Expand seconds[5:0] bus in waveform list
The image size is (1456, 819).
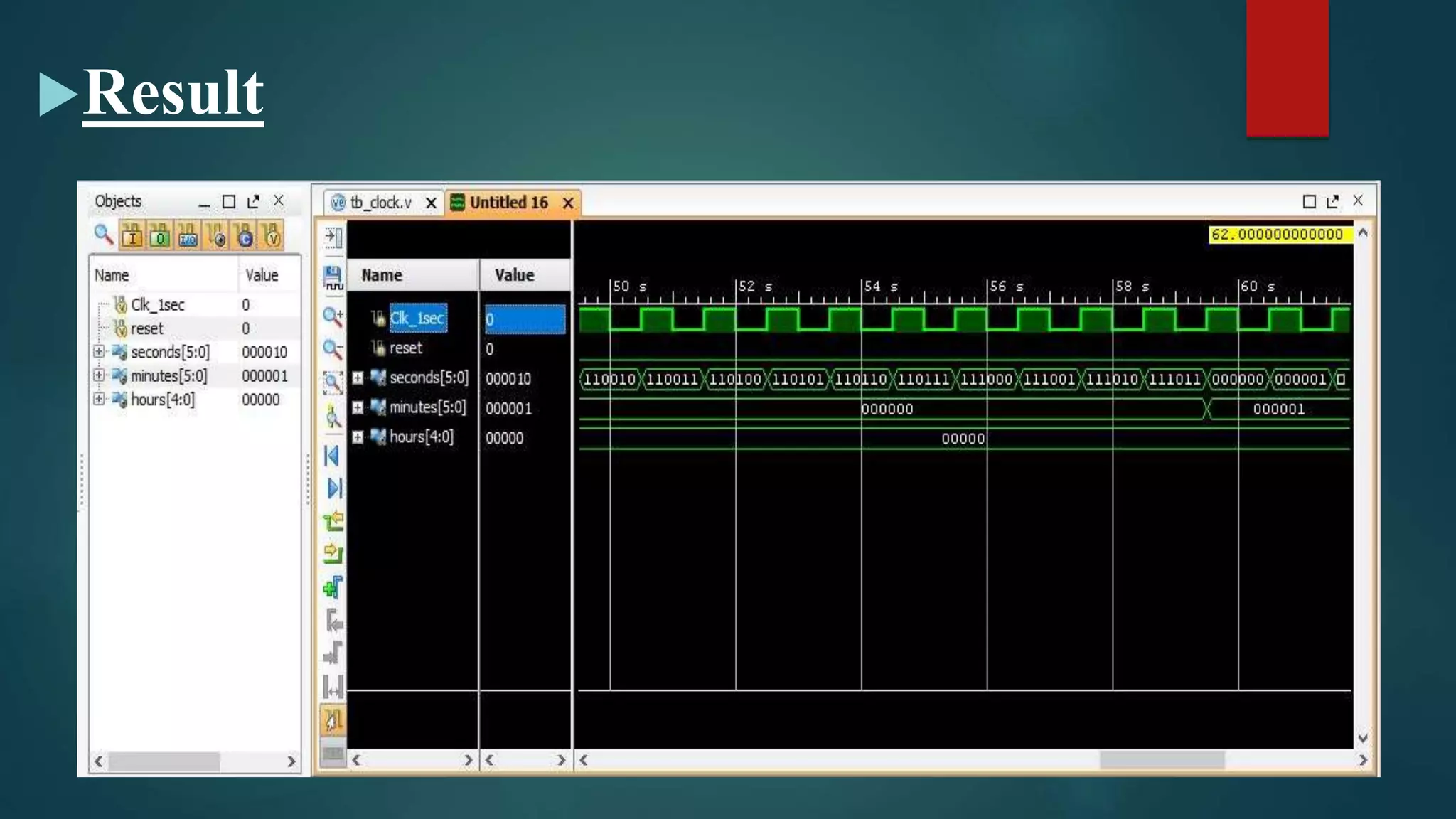coord(358,378)
